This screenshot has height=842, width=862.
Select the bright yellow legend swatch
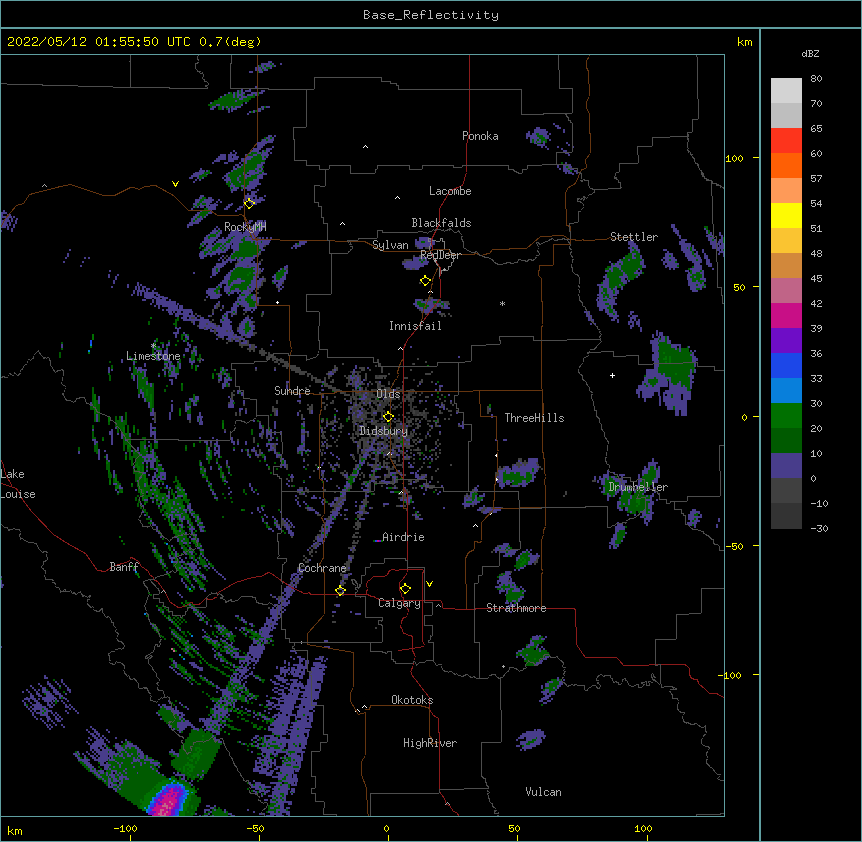786,215
